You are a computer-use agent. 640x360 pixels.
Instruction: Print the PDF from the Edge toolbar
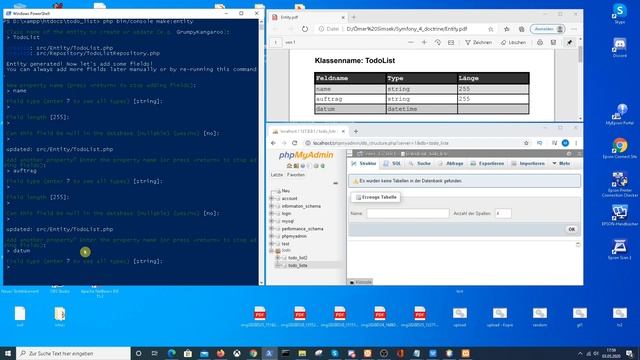tap(540, 42)
